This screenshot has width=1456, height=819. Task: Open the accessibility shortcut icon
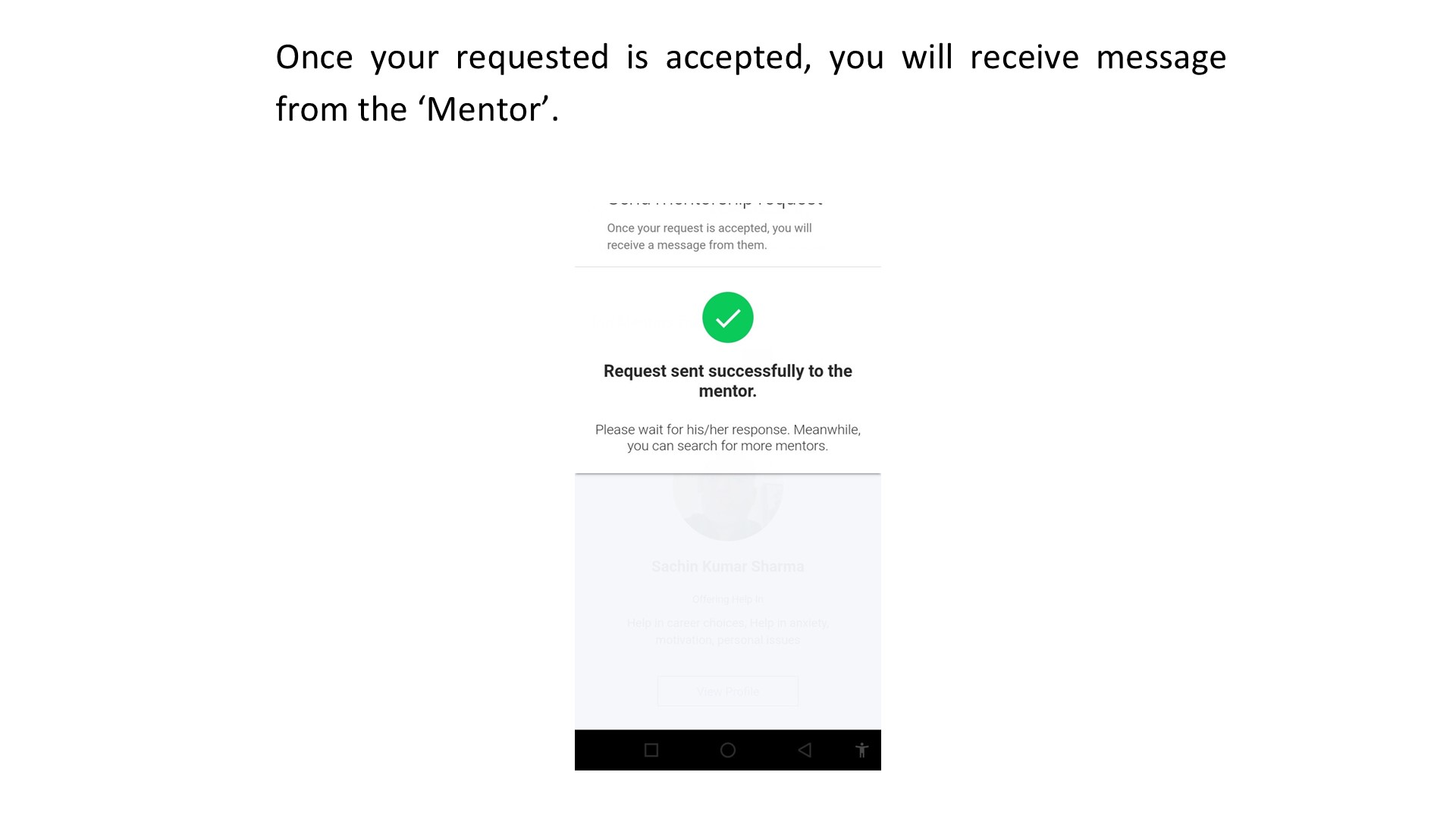(x=861, y=750)
